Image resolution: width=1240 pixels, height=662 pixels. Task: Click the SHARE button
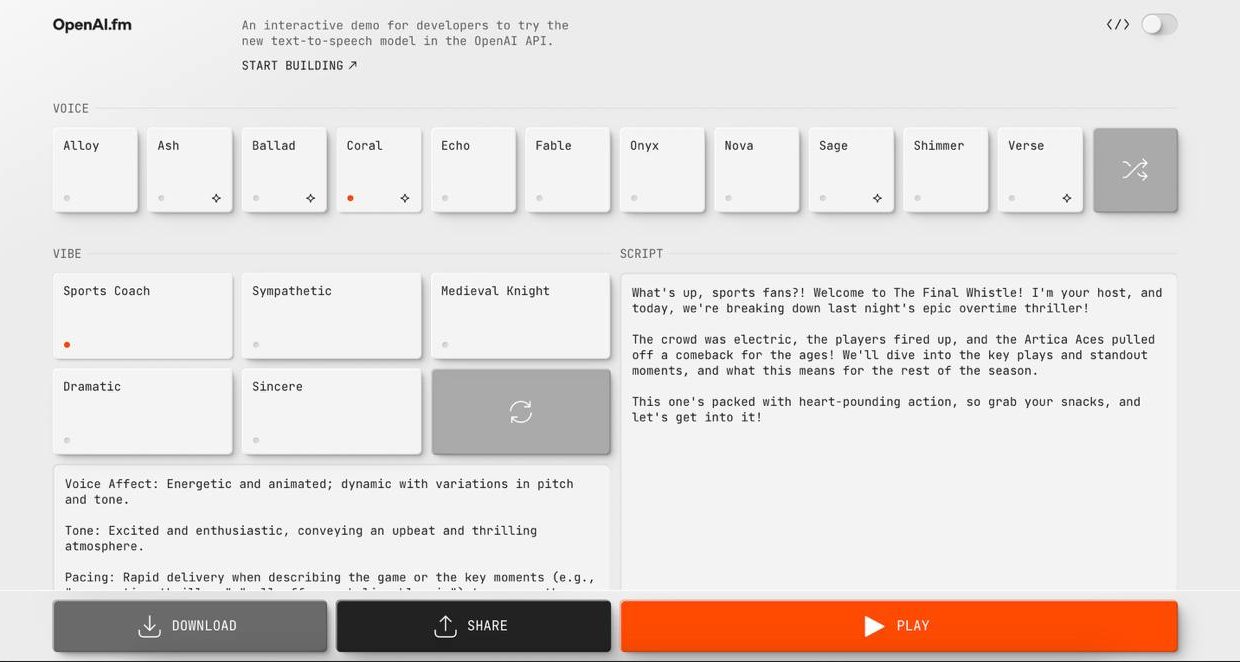pyautogui.click(x=473, y=626)
